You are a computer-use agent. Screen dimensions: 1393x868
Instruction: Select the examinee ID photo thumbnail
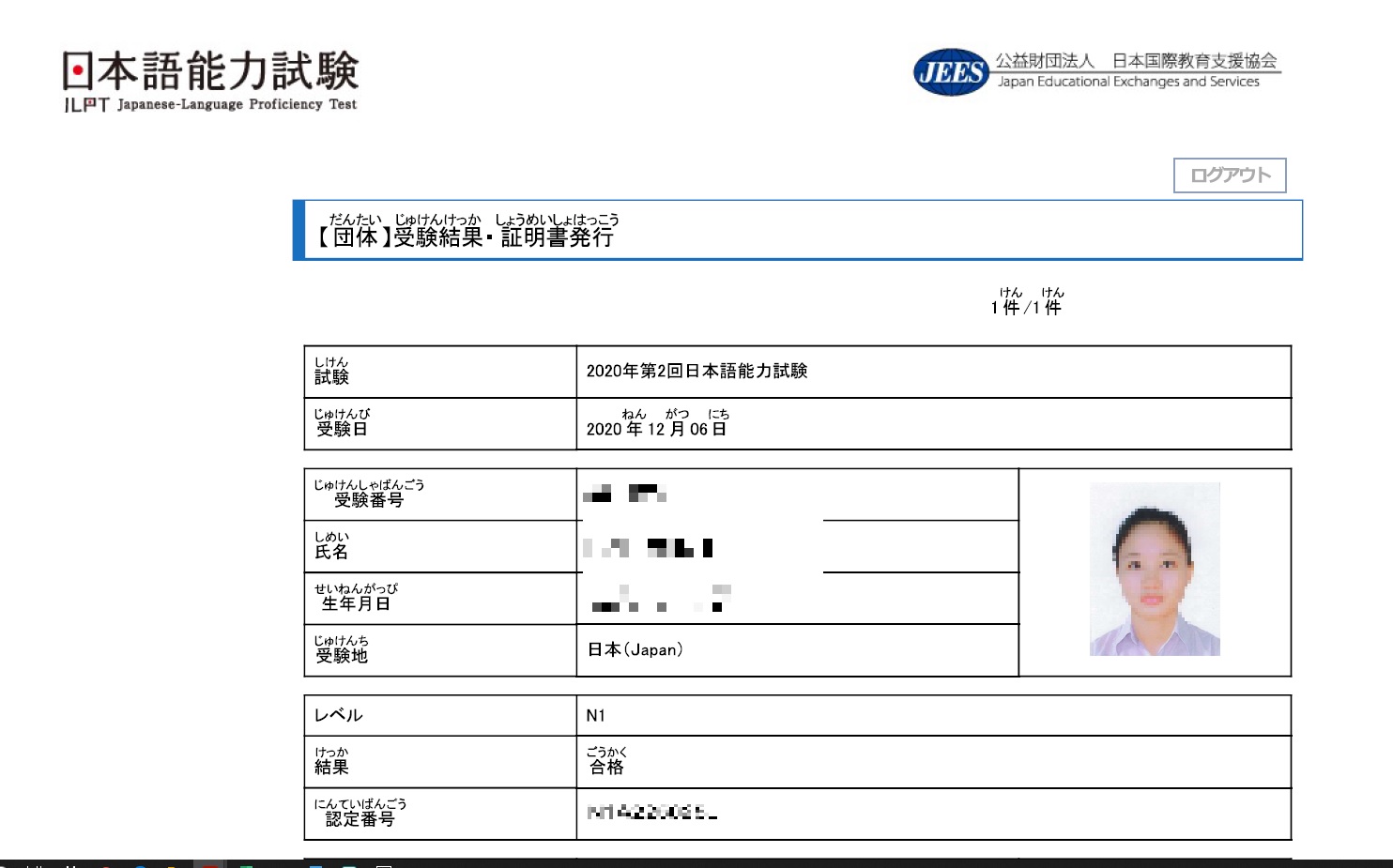(1154, 569)
